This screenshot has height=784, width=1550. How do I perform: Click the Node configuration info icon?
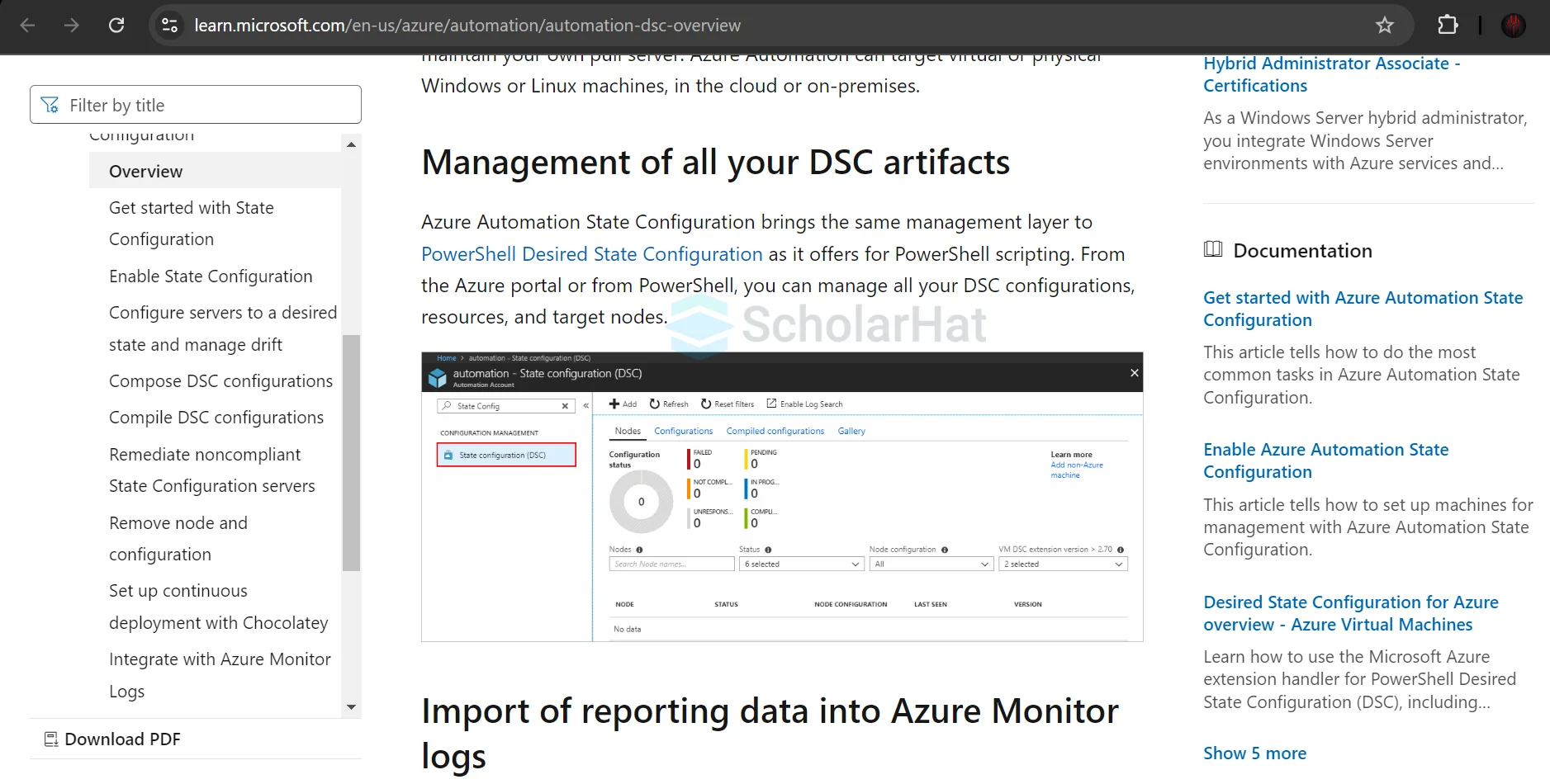pyautogui.click(x=945, y=550)
